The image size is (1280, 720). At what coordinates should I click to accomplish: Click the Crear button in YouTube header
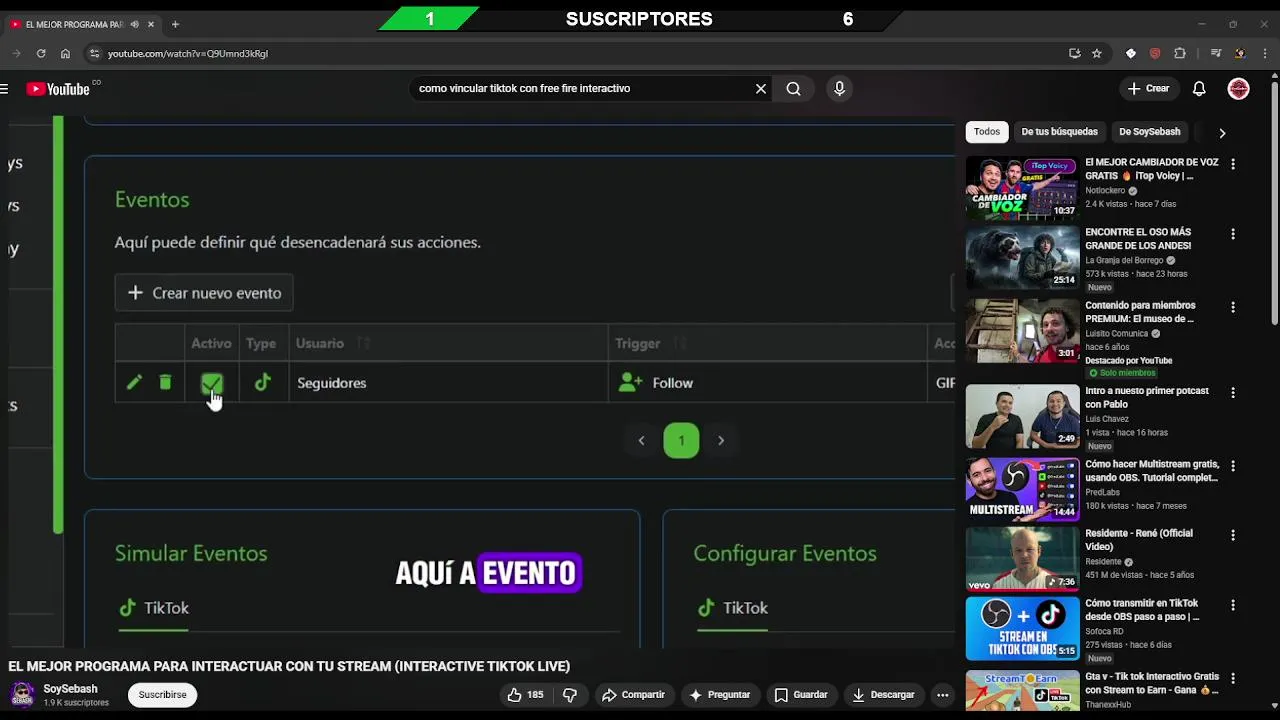click(1148, 89)
